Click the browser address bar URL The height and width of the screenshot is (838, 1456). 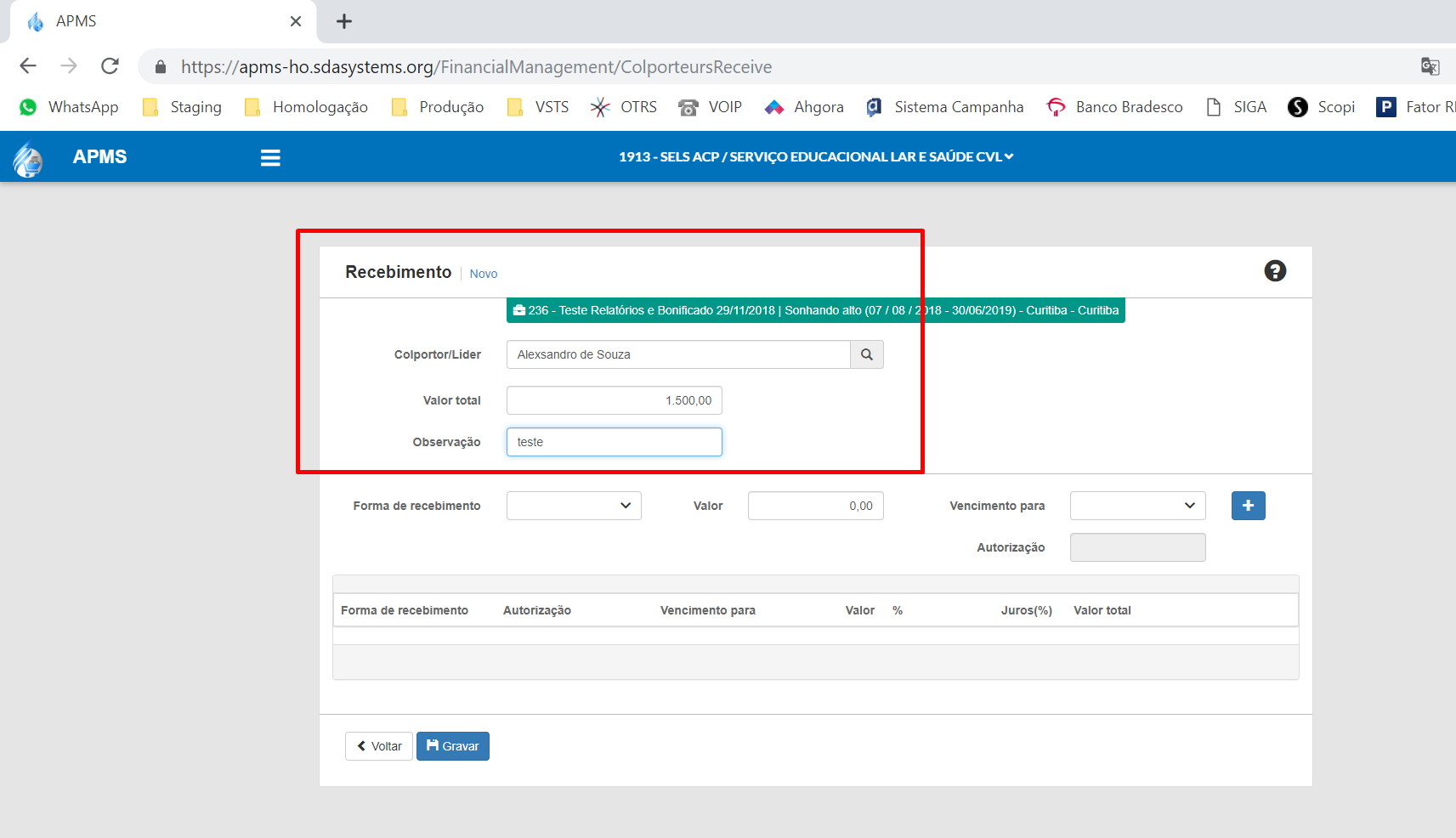coord(476,66)
